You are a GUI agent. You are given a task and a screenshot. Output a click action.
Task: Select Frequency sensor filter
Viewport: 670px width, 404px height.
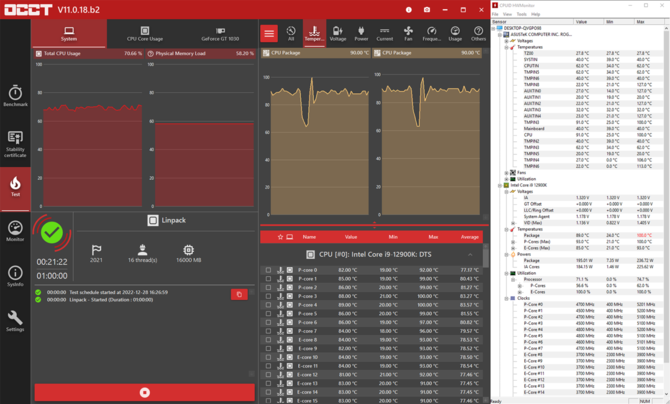432,33
